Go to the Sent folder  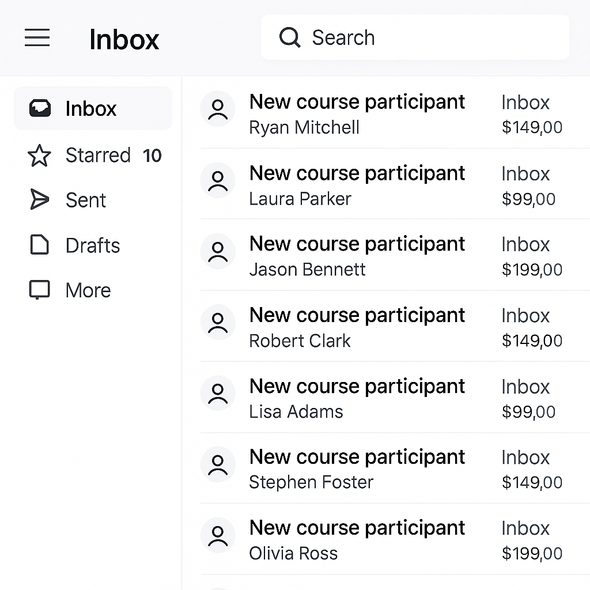click(x=93, y=200)
